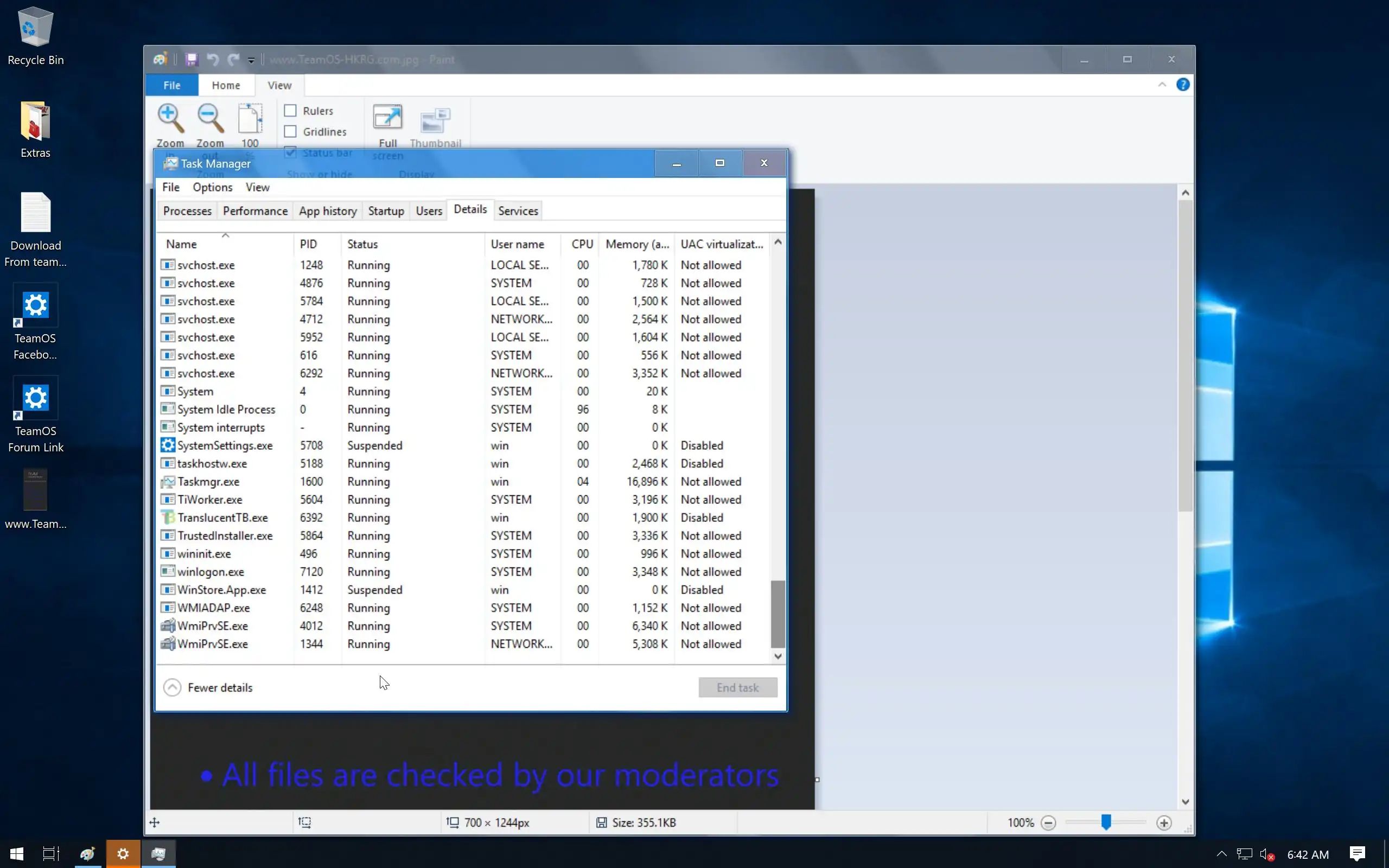The width and height of the screenshot is (1389, 868).
Task: Click the Undo arrow in quick access toolbar
Action: point(212,60)
